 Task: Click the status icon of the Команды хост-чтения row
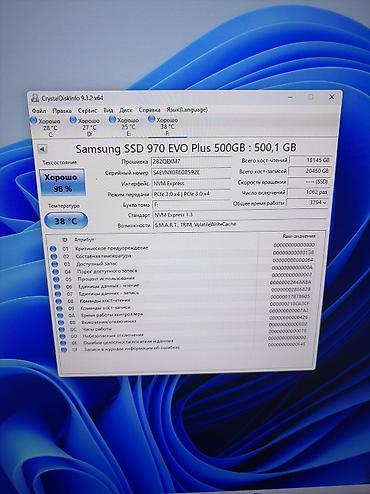point(59,301)
